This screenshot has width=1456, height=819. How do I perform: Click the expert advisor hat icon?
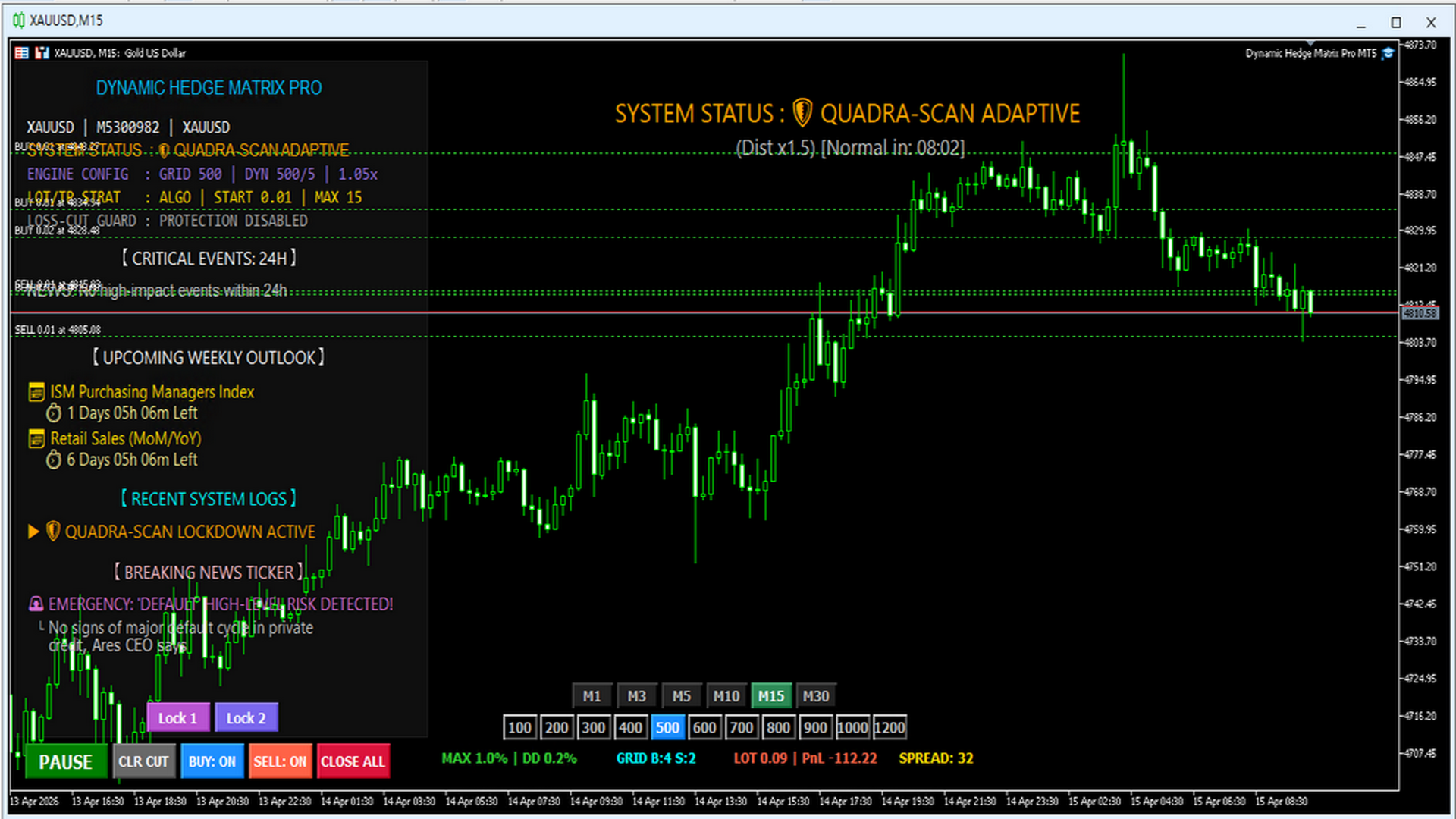(x=1388, y=53)
